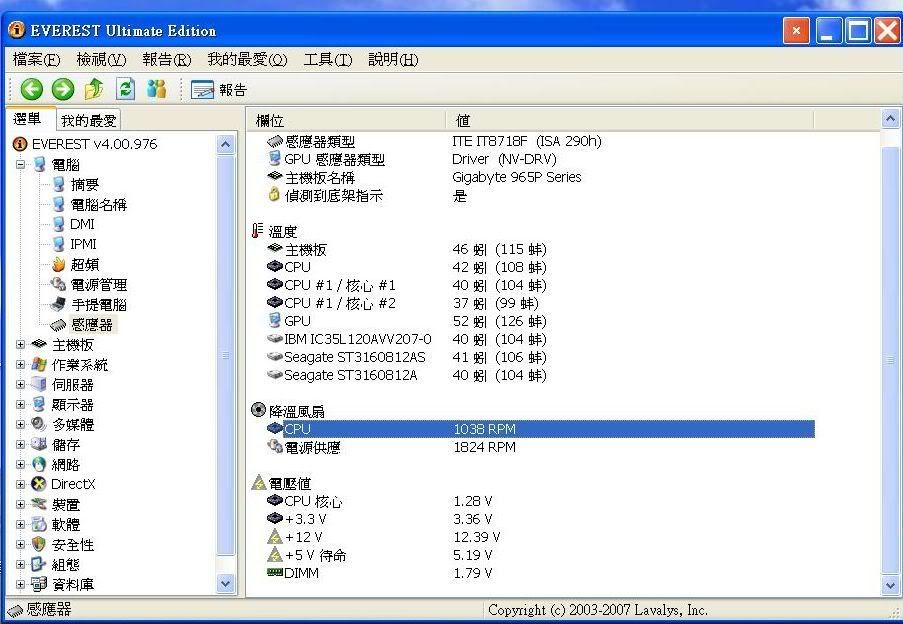Expand the 伺服器 tree node
The height and width of the screenshot is (624, 903).
pos(21,385)
